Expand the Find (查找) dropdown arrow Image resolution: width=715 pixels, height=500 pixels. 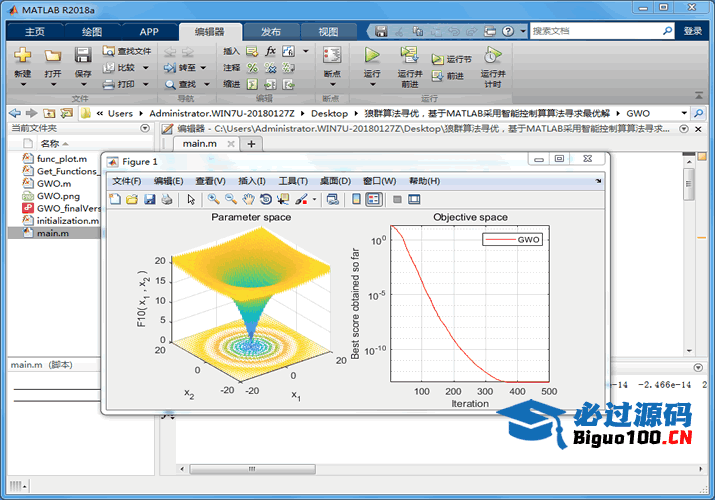207,84
